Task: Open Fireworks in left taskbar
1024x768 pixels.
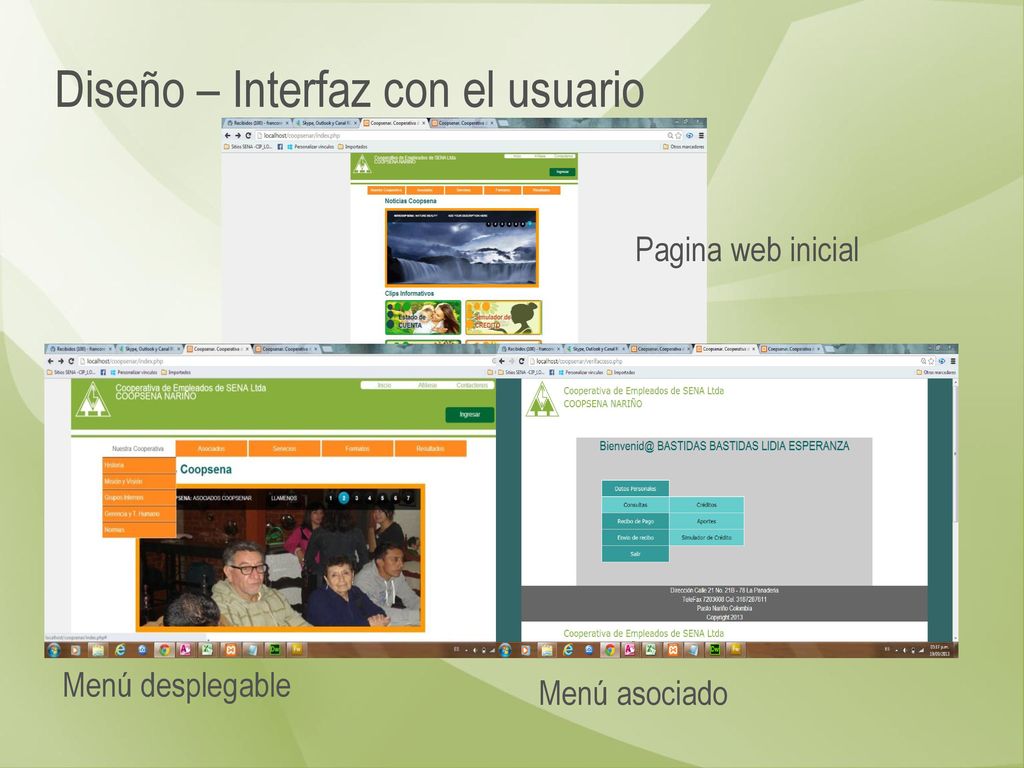Action: click(x=296, y=650)
